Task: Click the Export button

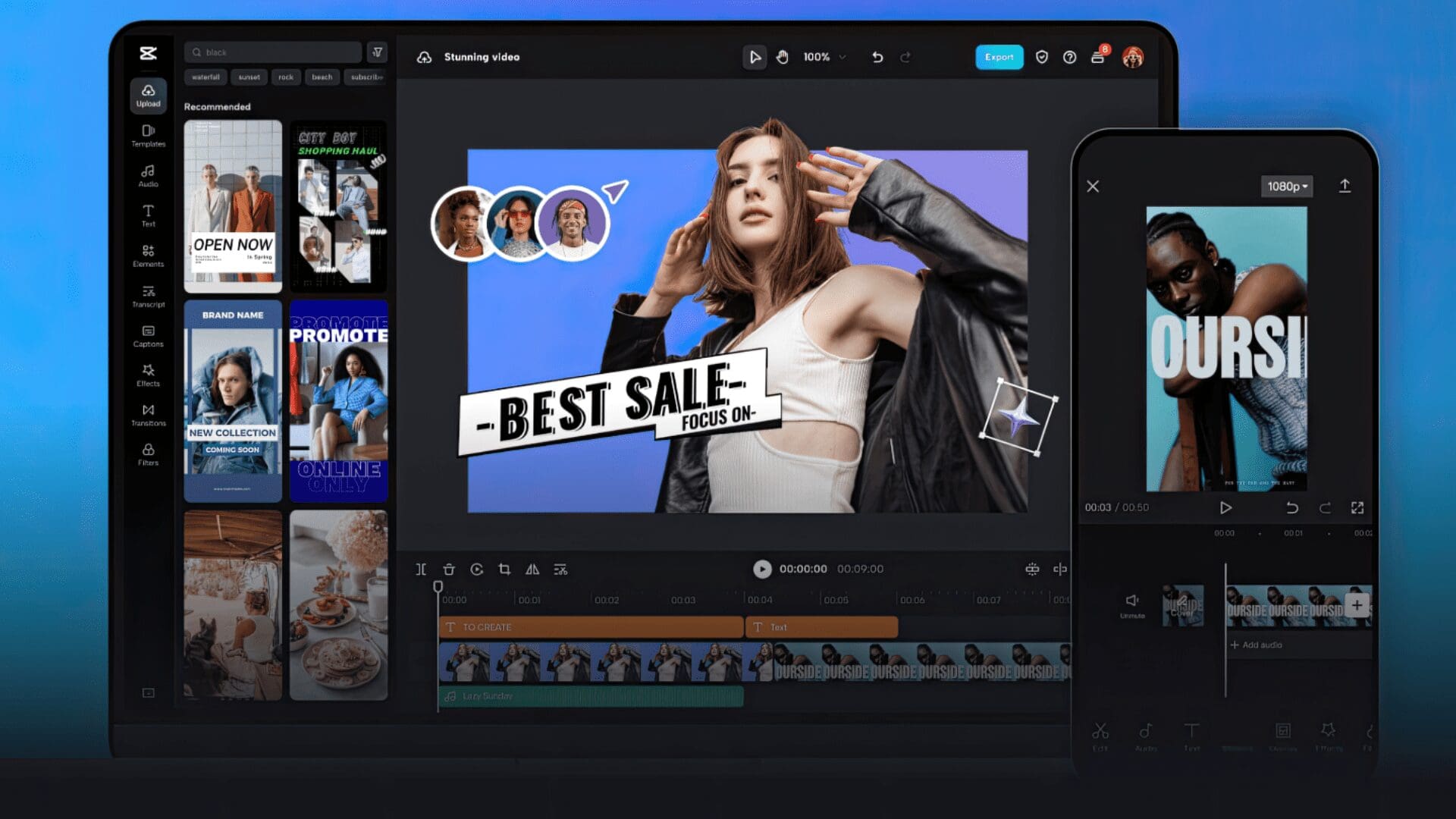Action: point(999,57)
